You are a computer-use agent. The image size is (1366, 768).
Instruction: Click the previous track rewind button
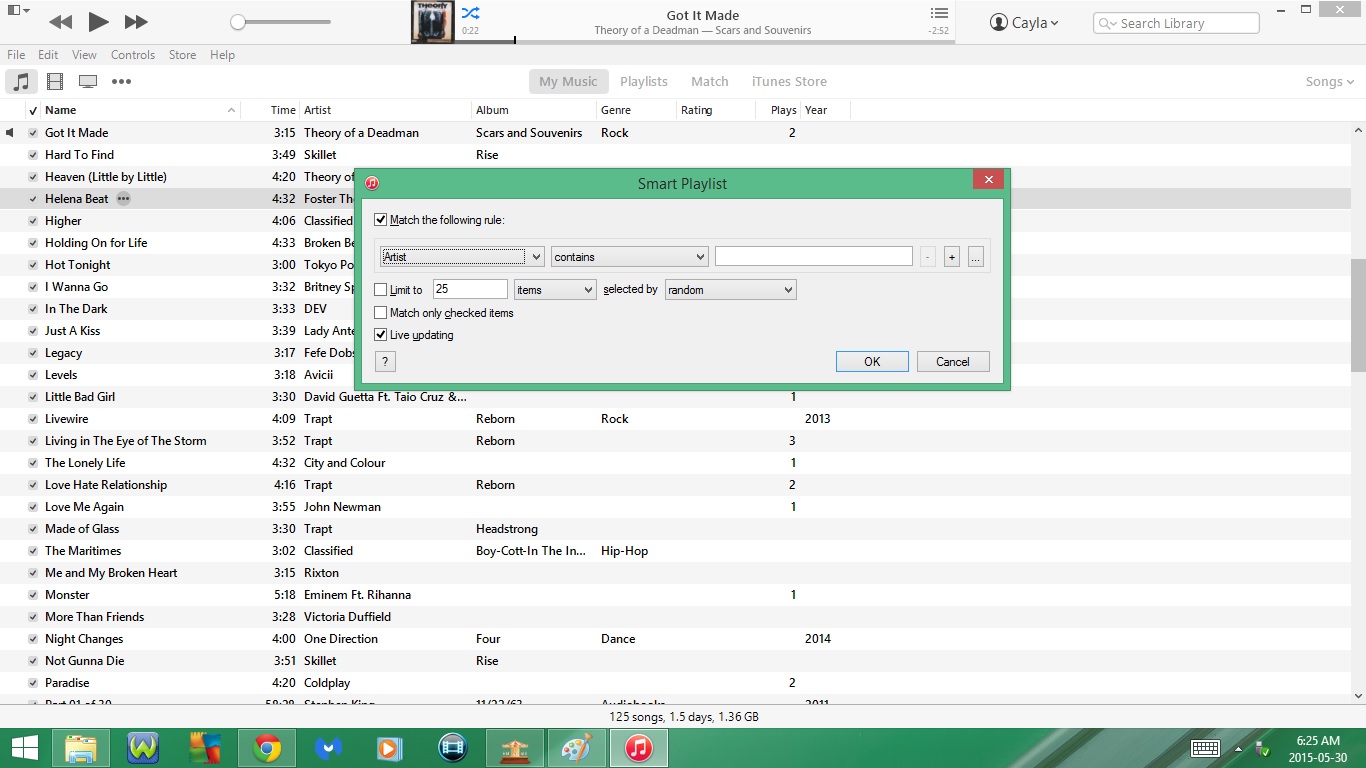point(60,22)
